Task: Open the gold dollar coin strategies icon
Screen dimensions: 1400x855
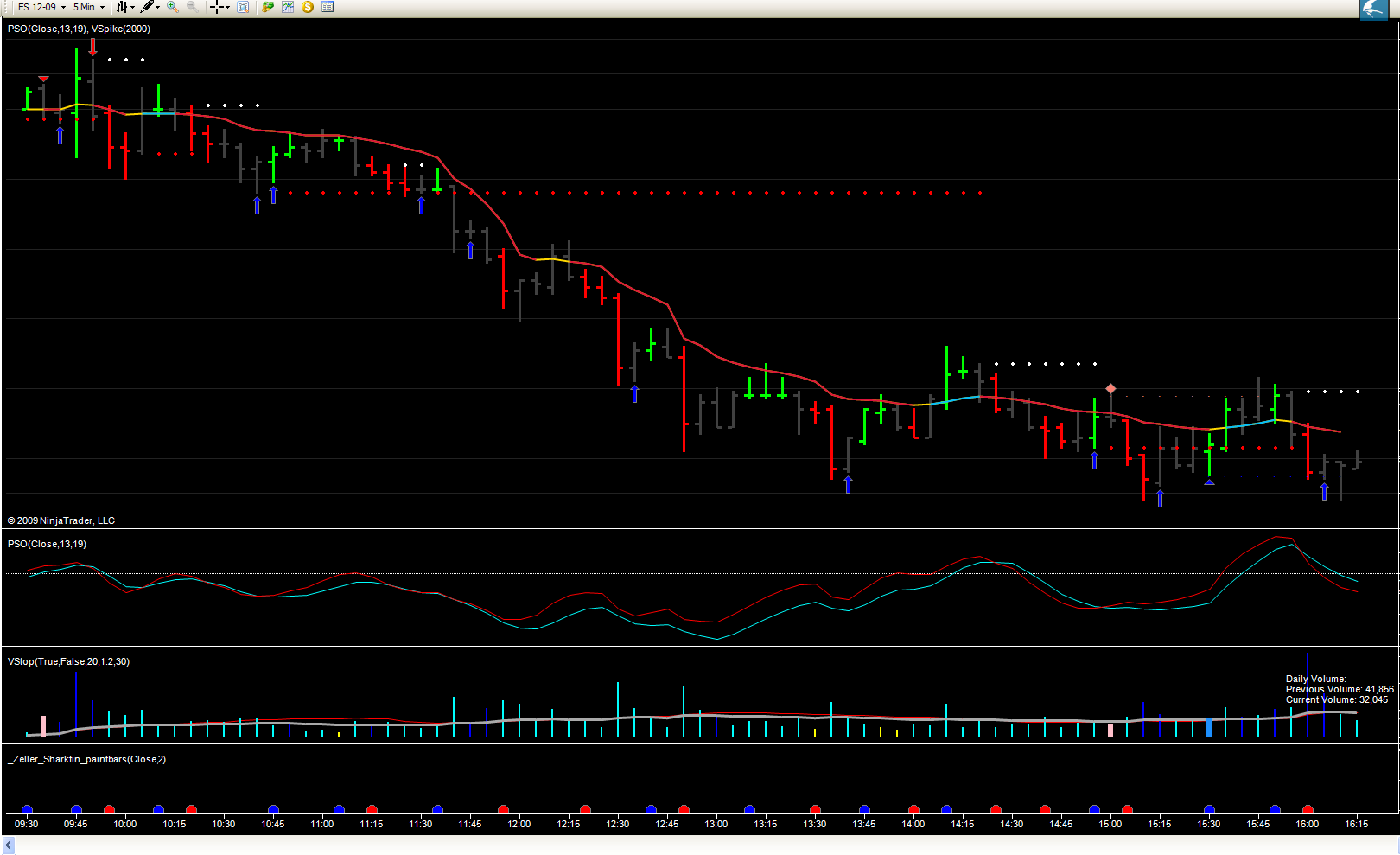Action: point(308,7)
